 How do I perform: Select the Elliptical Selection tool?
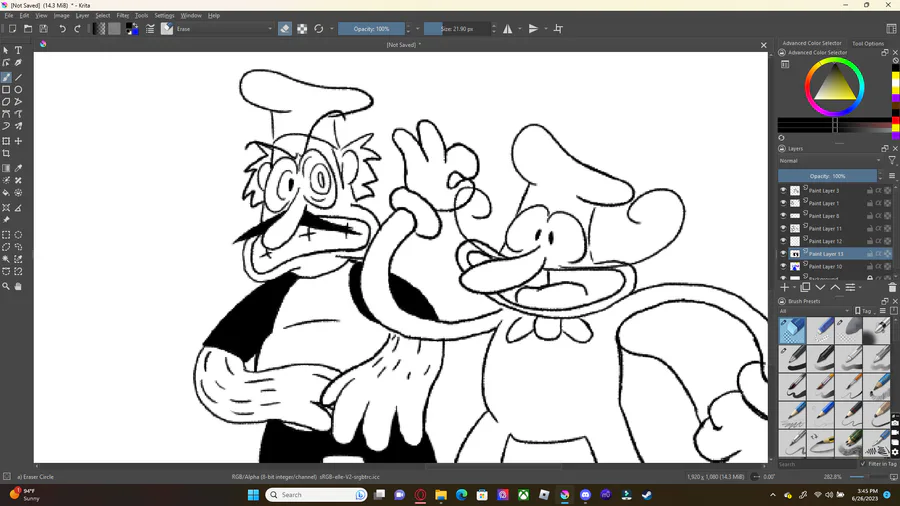click(18, 235)
